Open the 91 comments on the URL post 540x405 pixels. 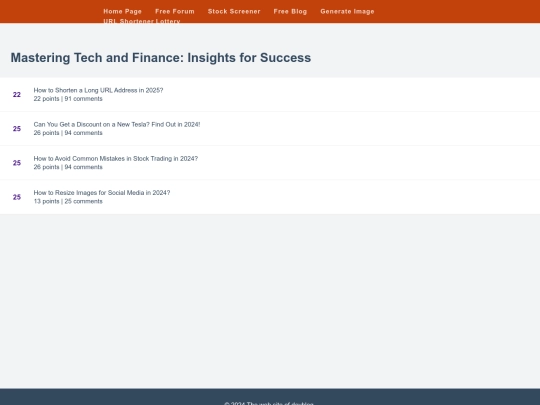(x=83, y=99)
